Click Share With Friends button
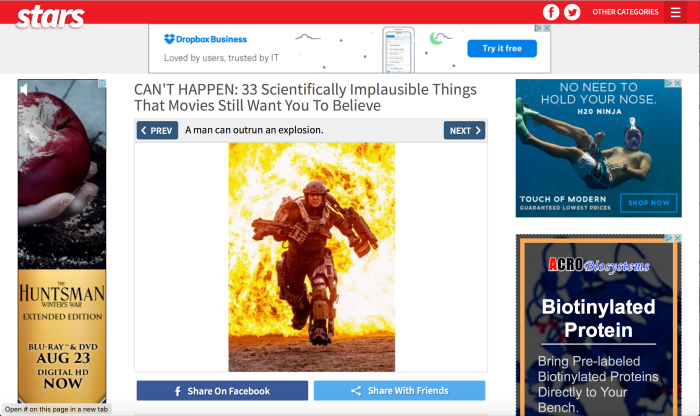Viewport: 700px width, 416px height. click(399, 391)
